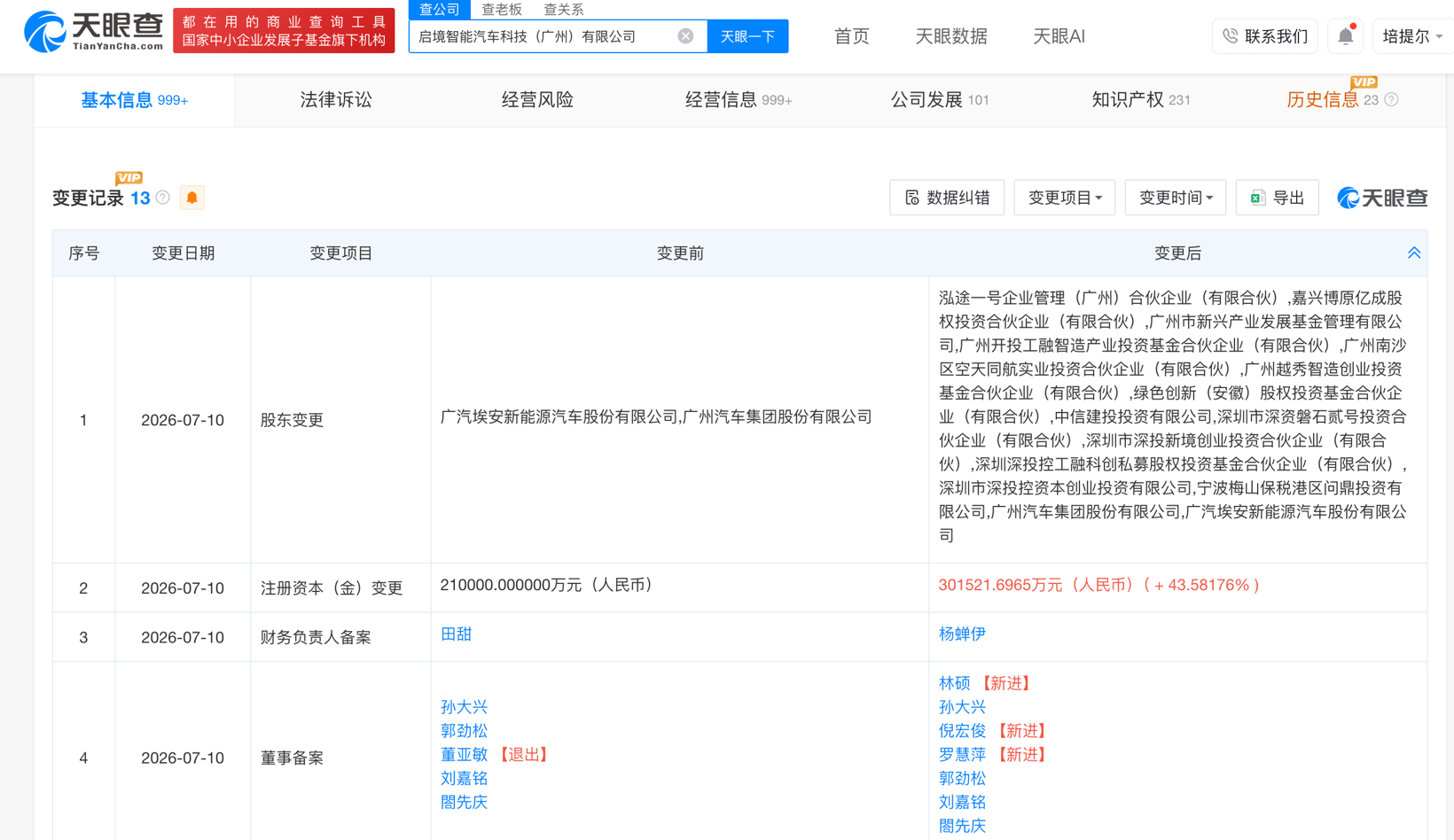This screenshot has width=1454, height=840.
Task: Open 刘嘉铭 link in 变更前 column
Action: click(464, 779)
